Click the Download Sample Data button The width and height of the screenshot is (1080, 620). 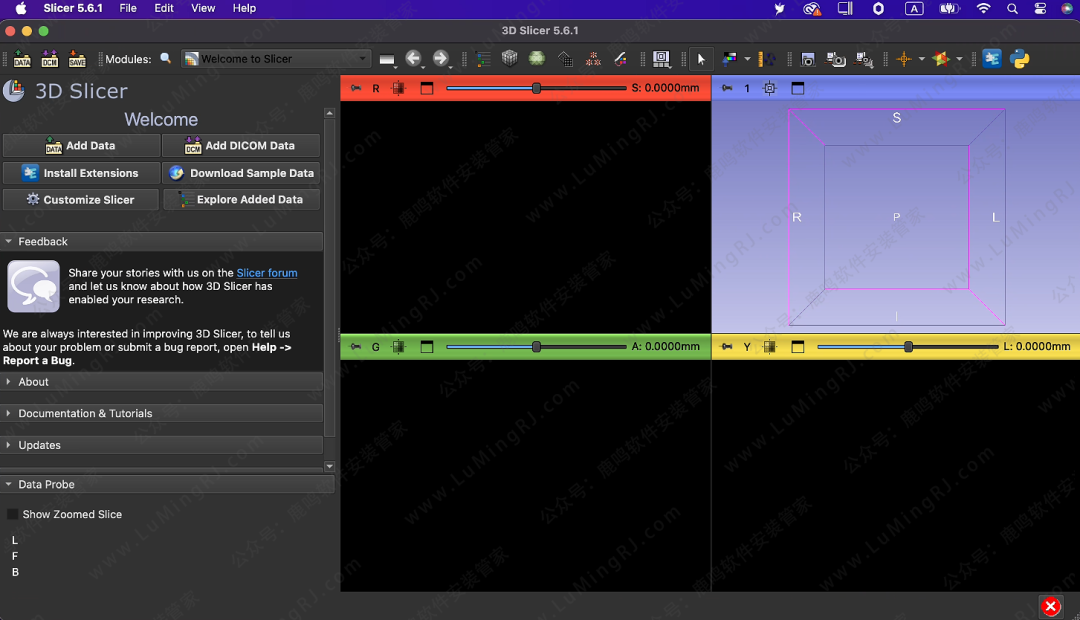(x=241, y=173)
